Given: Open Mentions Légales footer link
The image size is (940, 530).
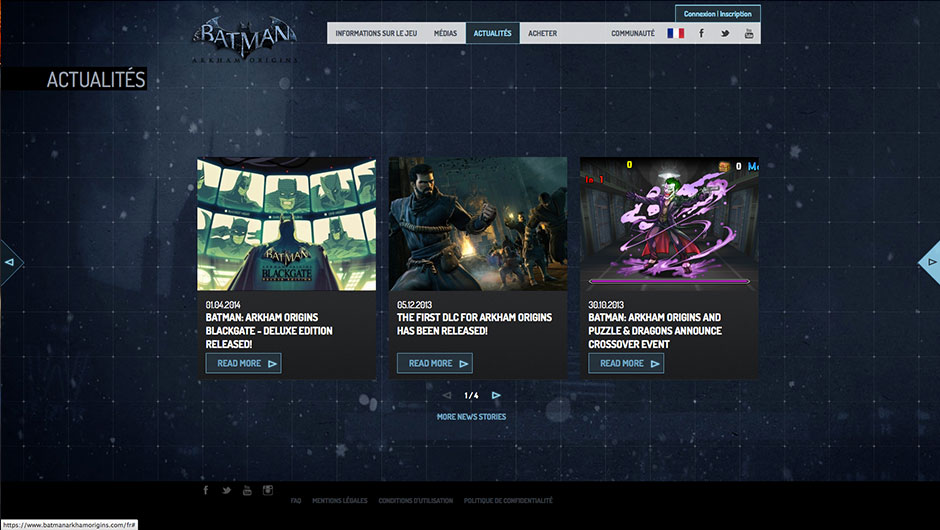Looking at the screenshot, I should tap(340, 501).
